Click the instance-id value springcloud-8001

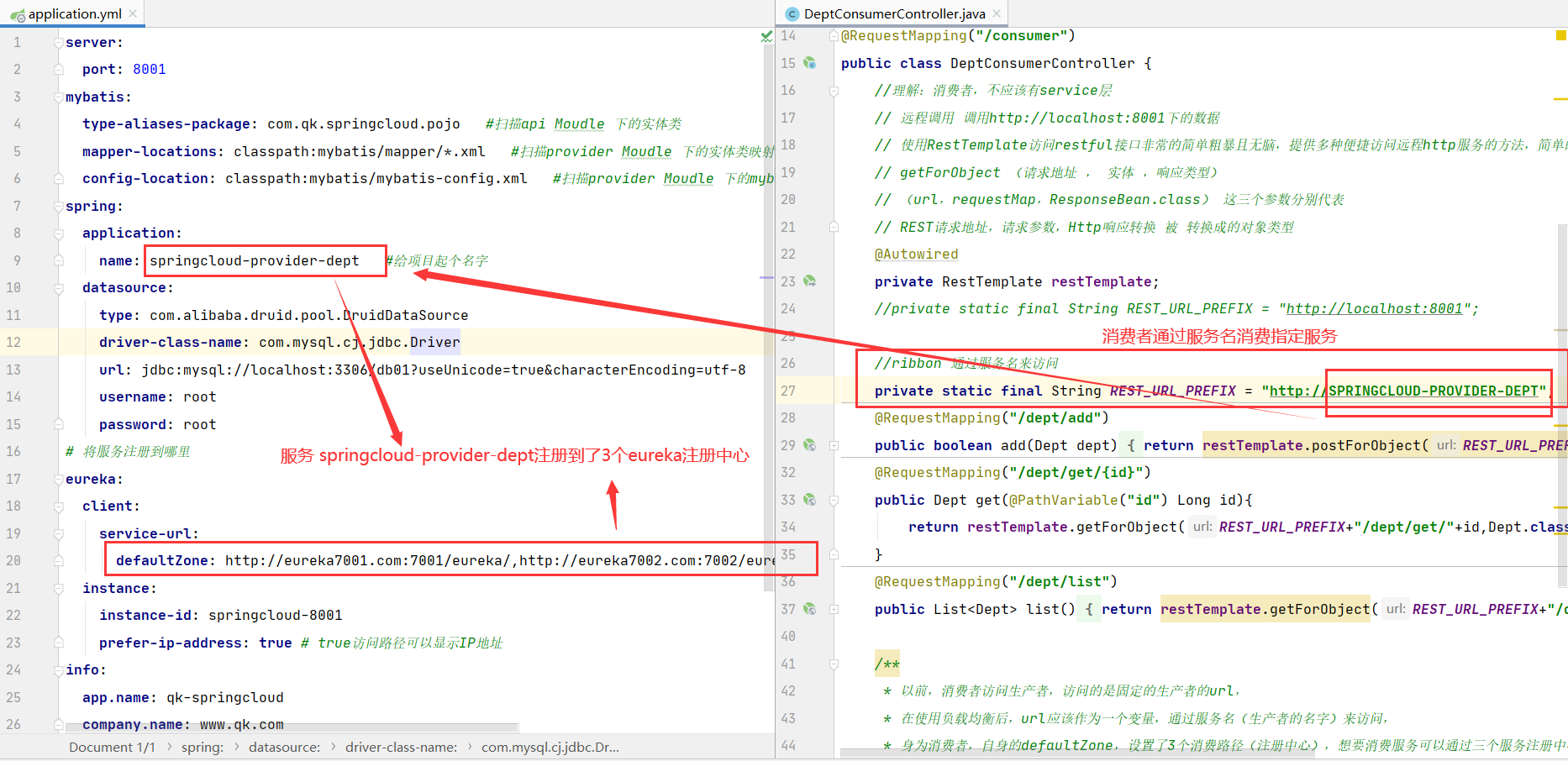coord(276,616)
